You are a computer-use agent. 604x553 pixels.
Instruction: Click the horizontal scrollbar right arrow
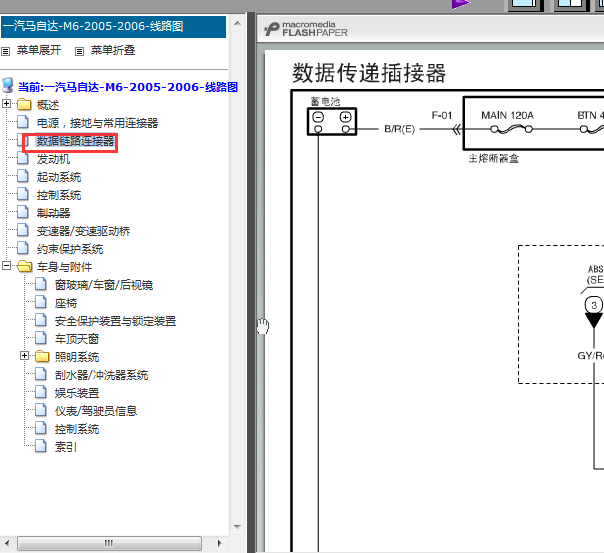pyautogui.click(x=220, y=543)
